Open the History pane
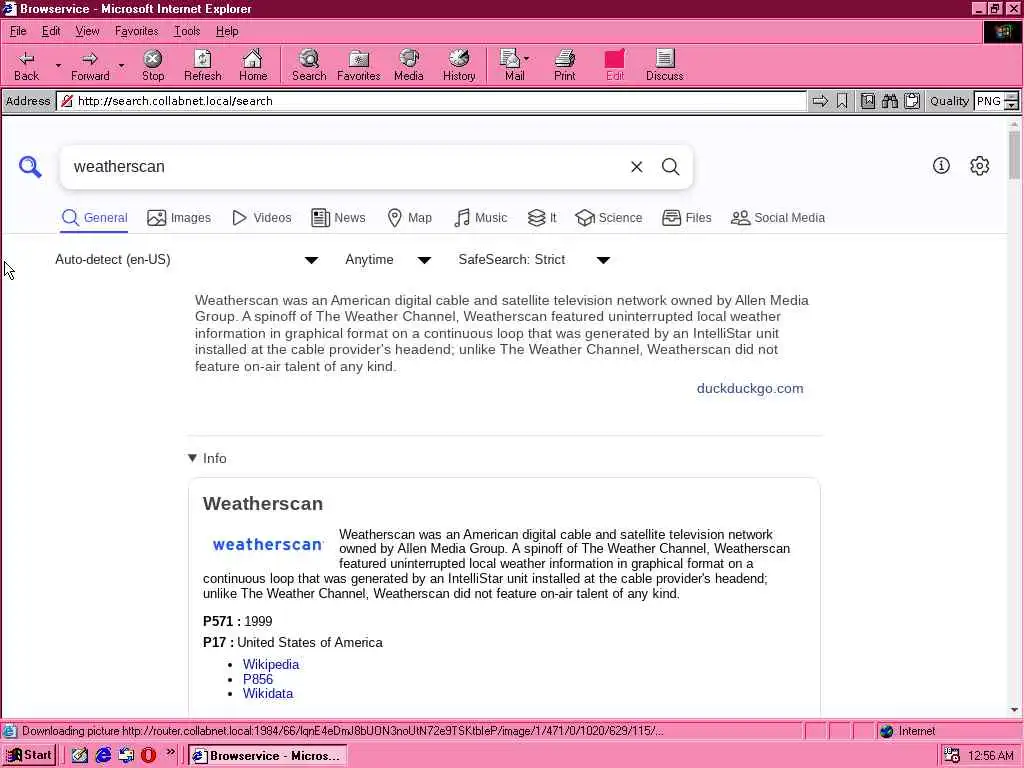The image size is (1024, 768). [x=459, y=65]
